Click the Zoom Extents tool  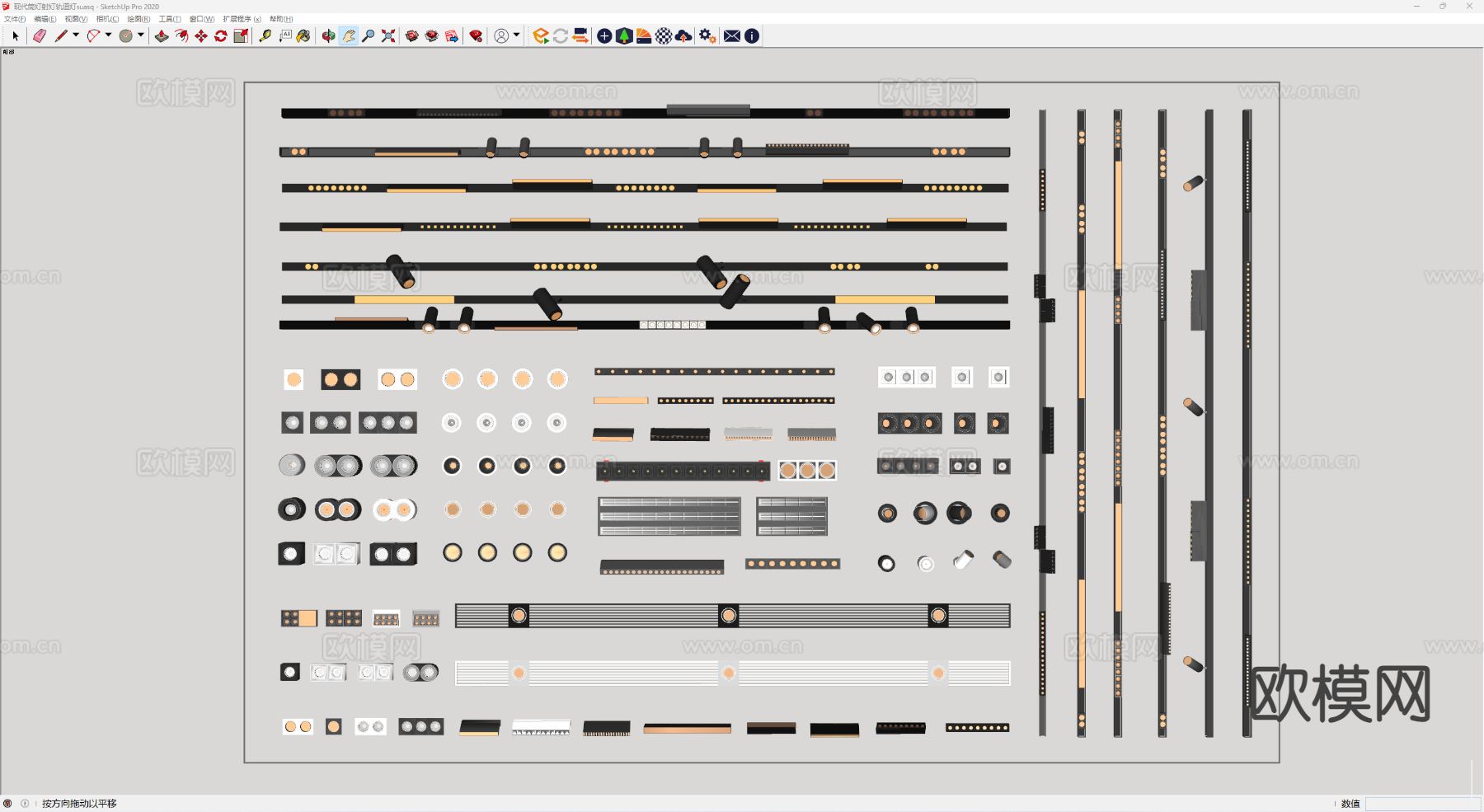click(x=388, y=36)
